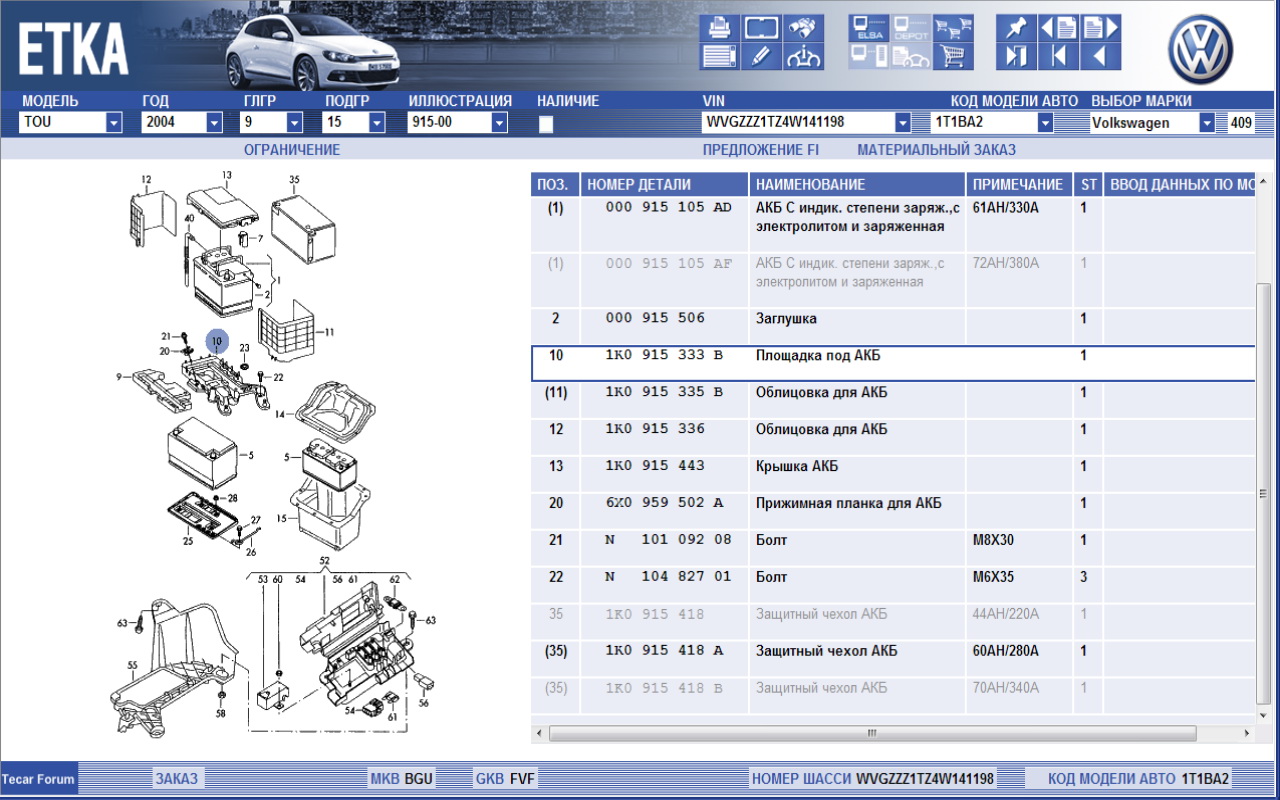The height and width of the screenshot is (800, 1280).
Task: Select the Заглушка row
Action: tap(893, 327)
